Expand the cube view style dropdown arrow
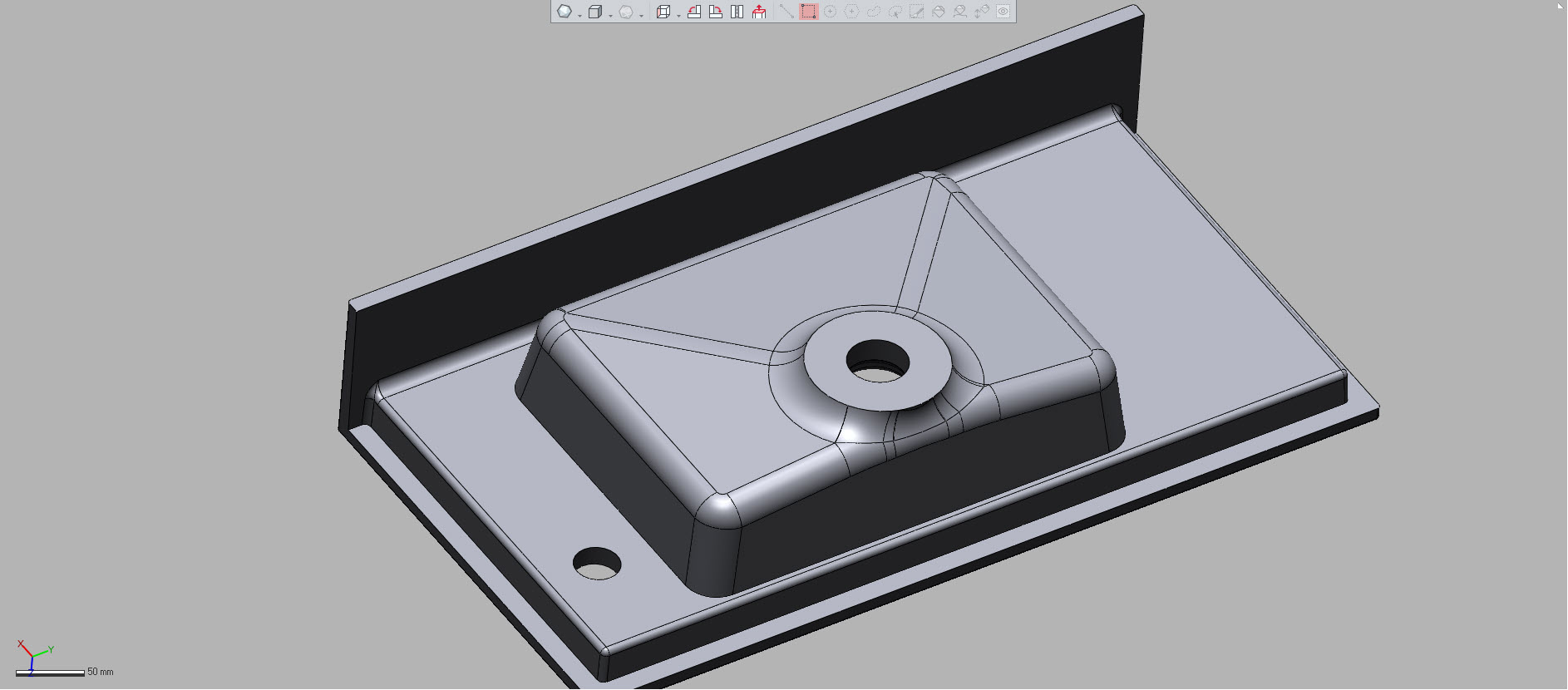The image size is (1568, 690). coord(610,16)
